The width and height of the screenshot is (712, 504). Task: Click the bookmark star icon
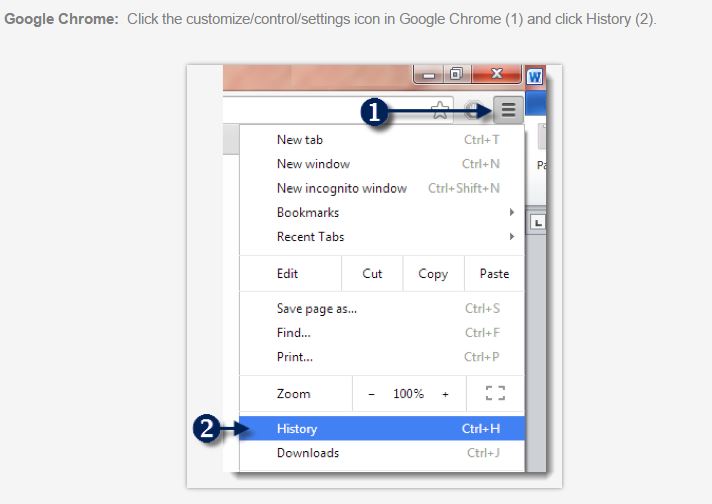440,110
